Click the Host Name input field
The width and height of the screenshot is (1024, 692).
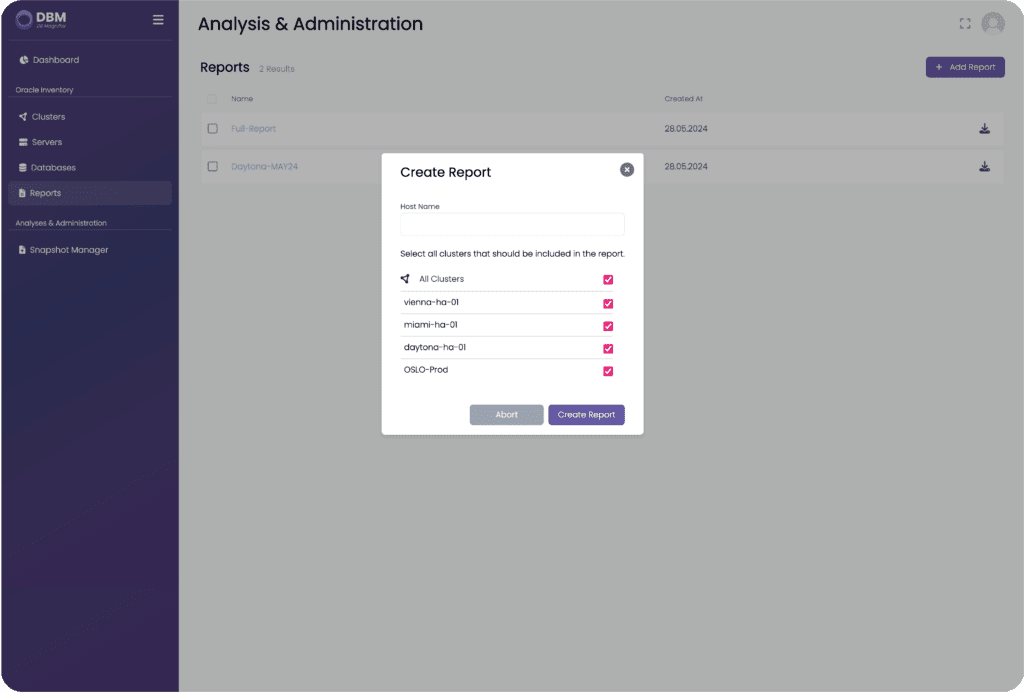click(512, 224)
